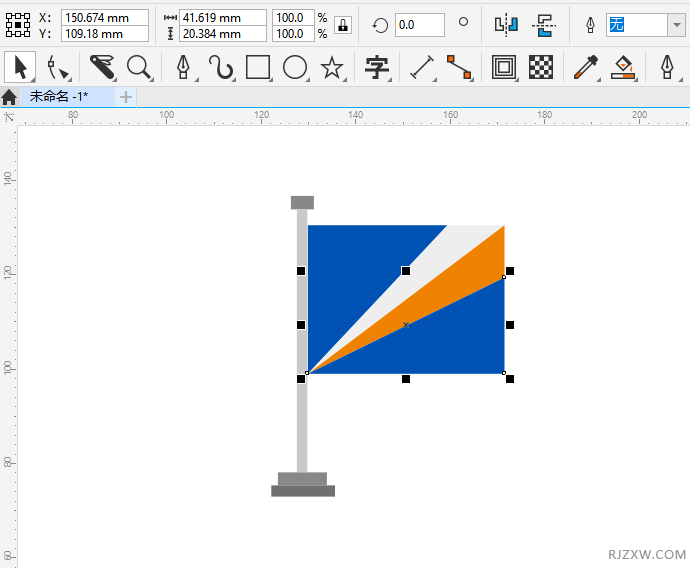This screenshot has height=568, width=690.
Task: Click the width field 41.619 mm
Action: pos(223,18)
